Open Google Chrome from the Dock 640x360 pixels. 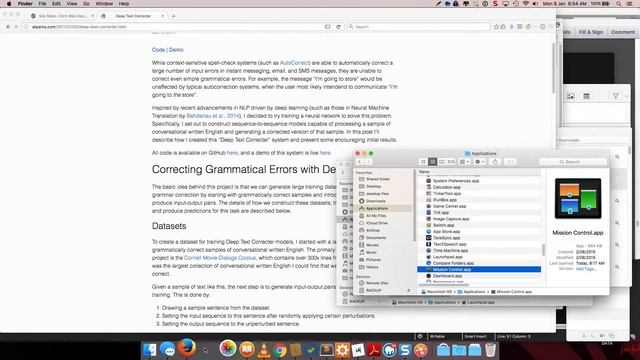(280, 350)
